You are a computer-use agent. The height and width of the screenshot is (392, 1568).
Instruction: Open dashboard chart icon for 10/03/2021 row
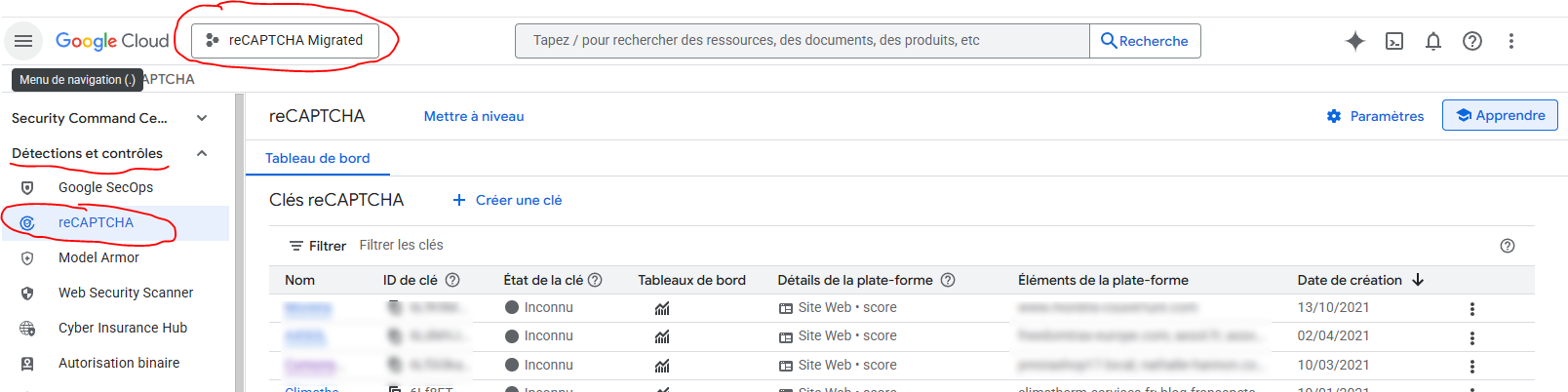click(662, 366)
